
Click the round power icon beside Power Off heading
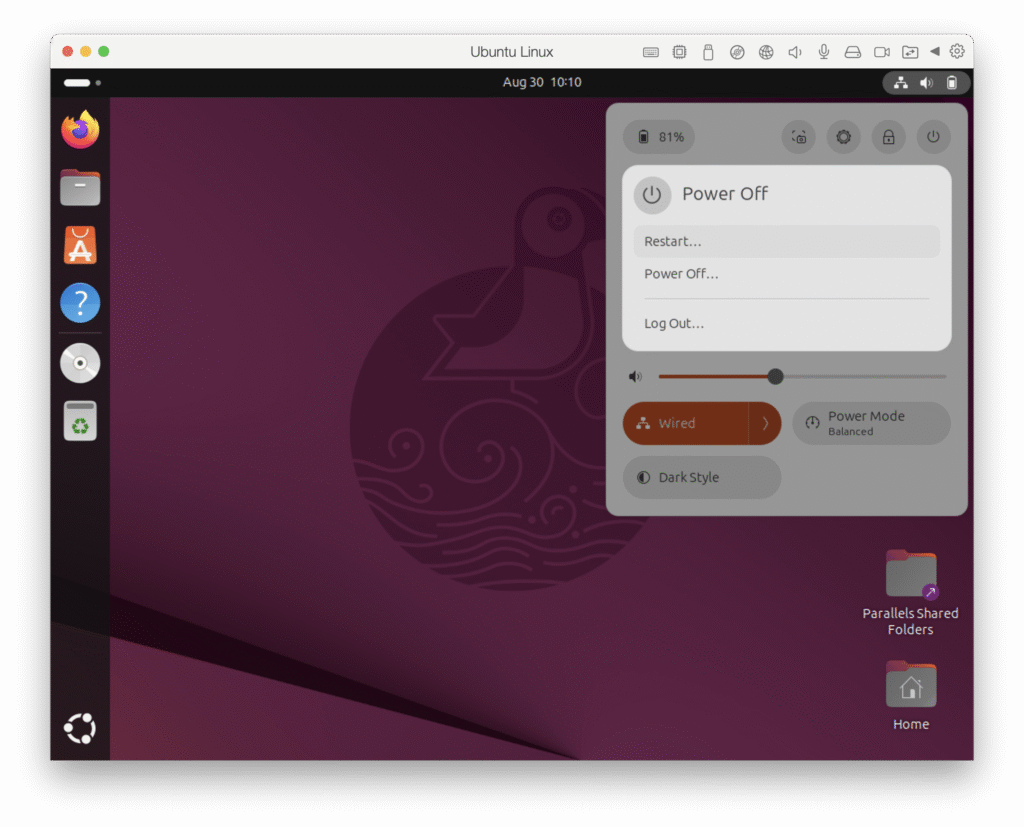[x=652, y=195]
